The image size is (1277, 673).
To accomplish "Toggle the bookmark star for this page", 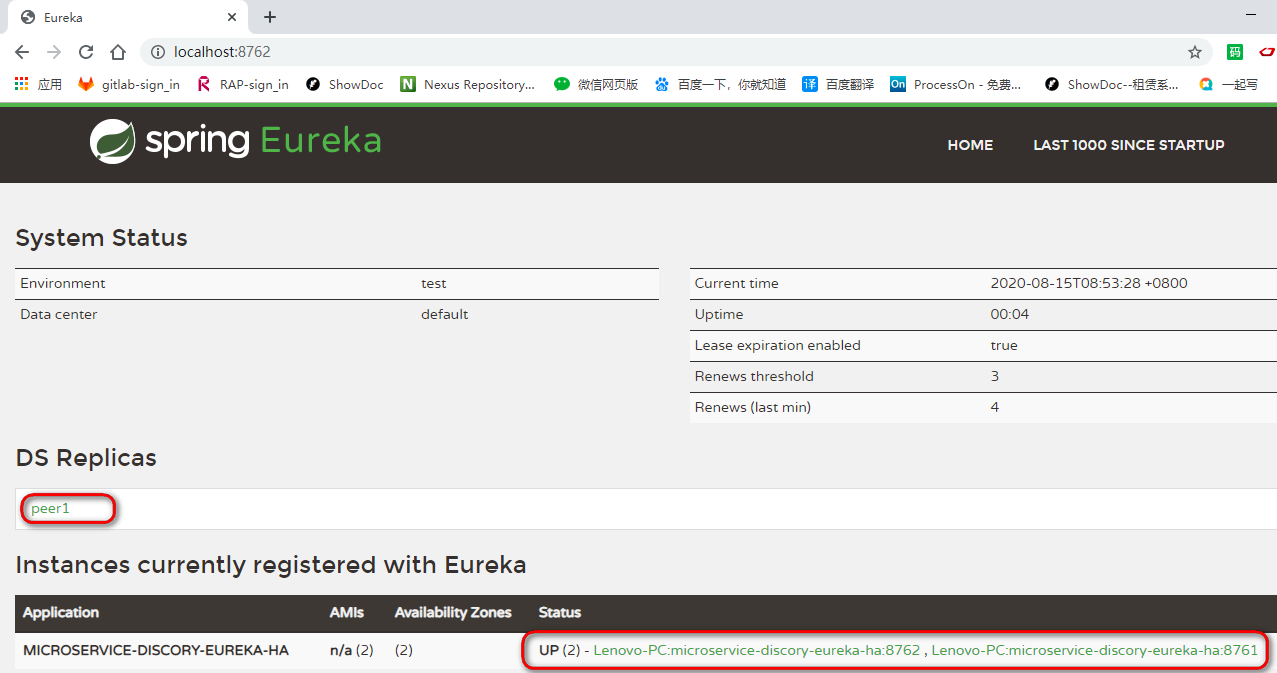I will point(1195,51).
